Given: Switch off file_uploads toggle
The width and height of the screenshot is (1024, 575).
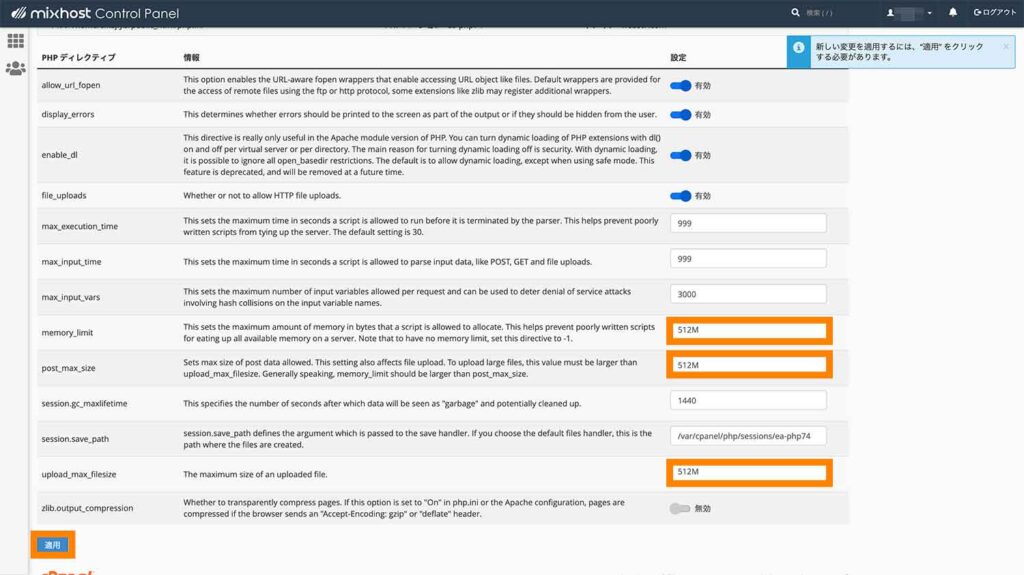Looking at the screenshot, I should click(x=680, y=196).
